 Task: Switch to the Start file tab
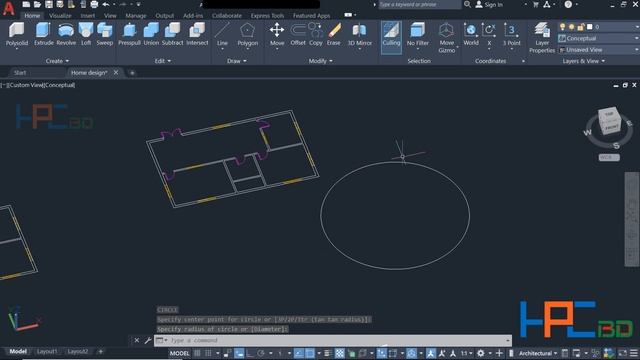[x=20, y=73]
